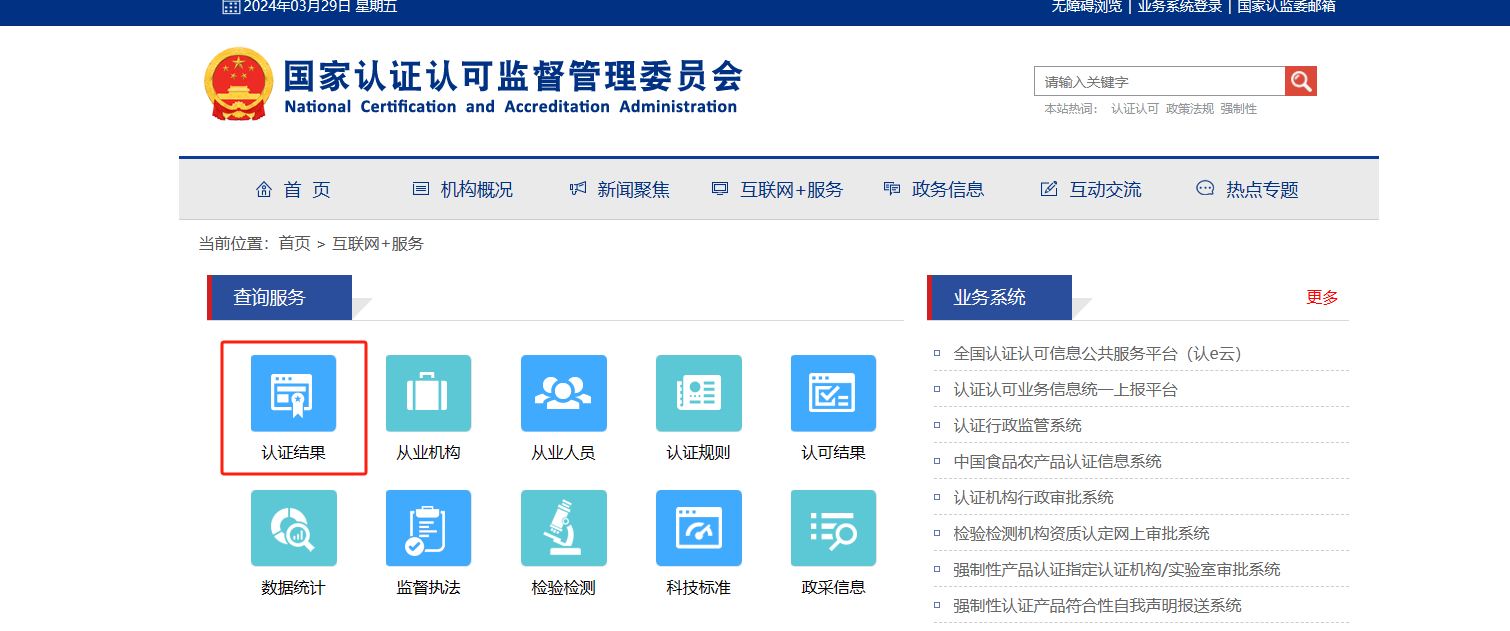1510x631 pixels.
Task: Switch to the 机构概况 menu section
Action: (x=472, y=189)
